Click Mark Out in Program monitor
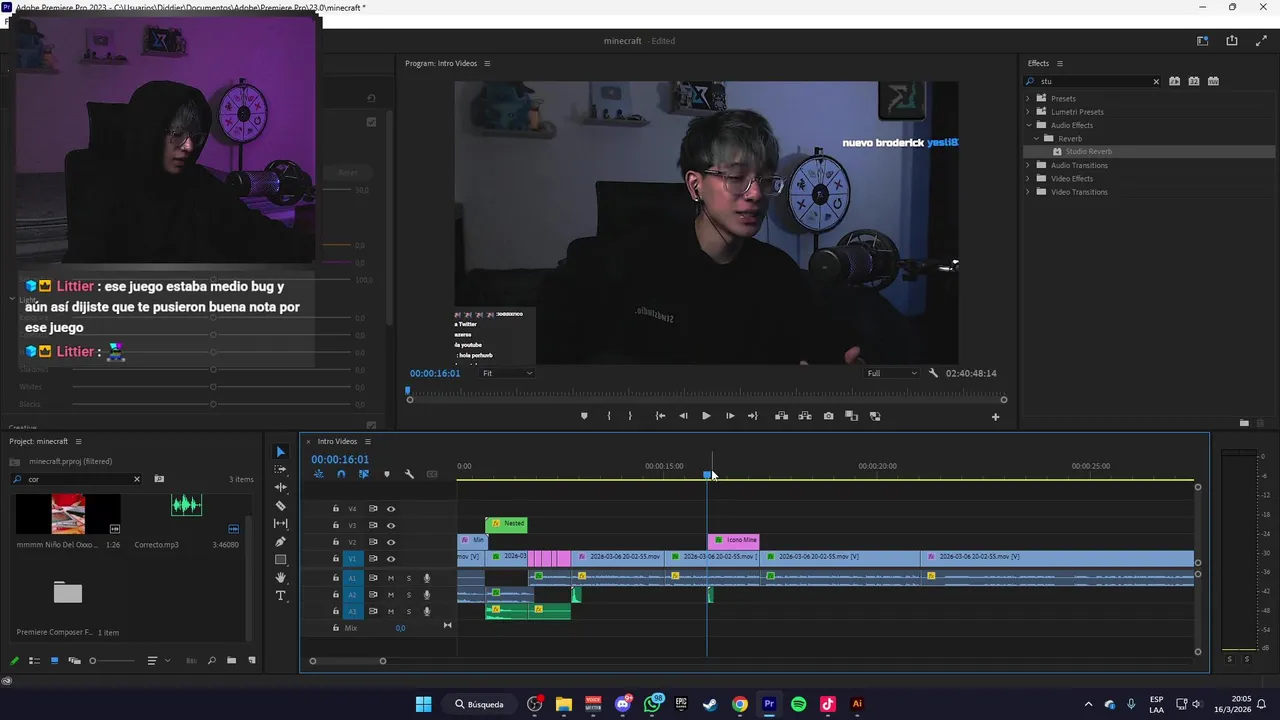The image size is (1280, 720). [630, 416]
